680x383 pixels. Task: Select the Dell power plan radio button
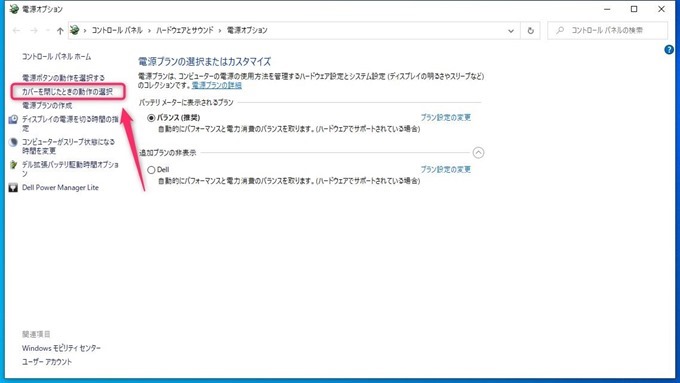click(151, 170)
